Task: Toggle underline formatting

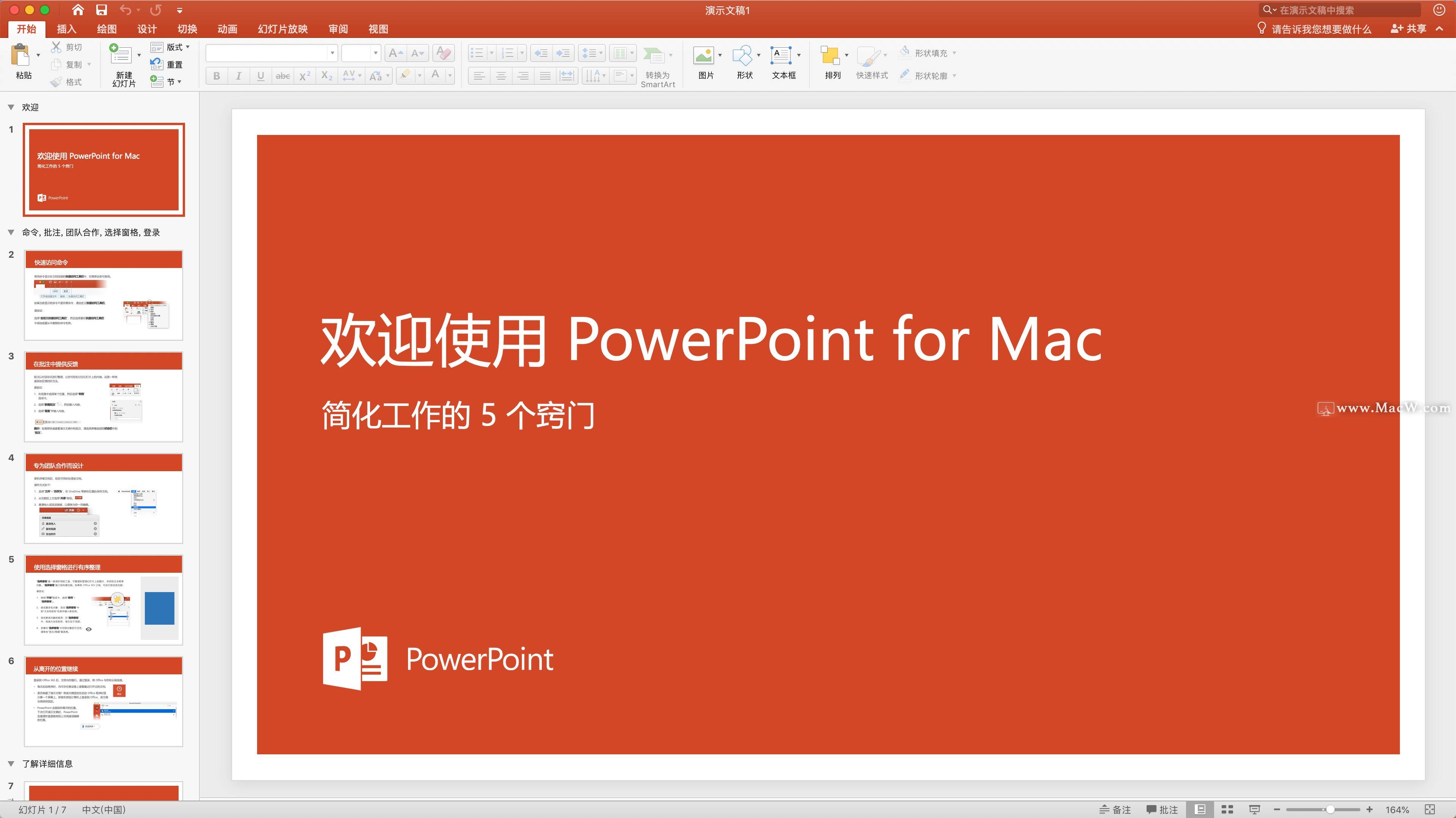Action: [260, 76]
